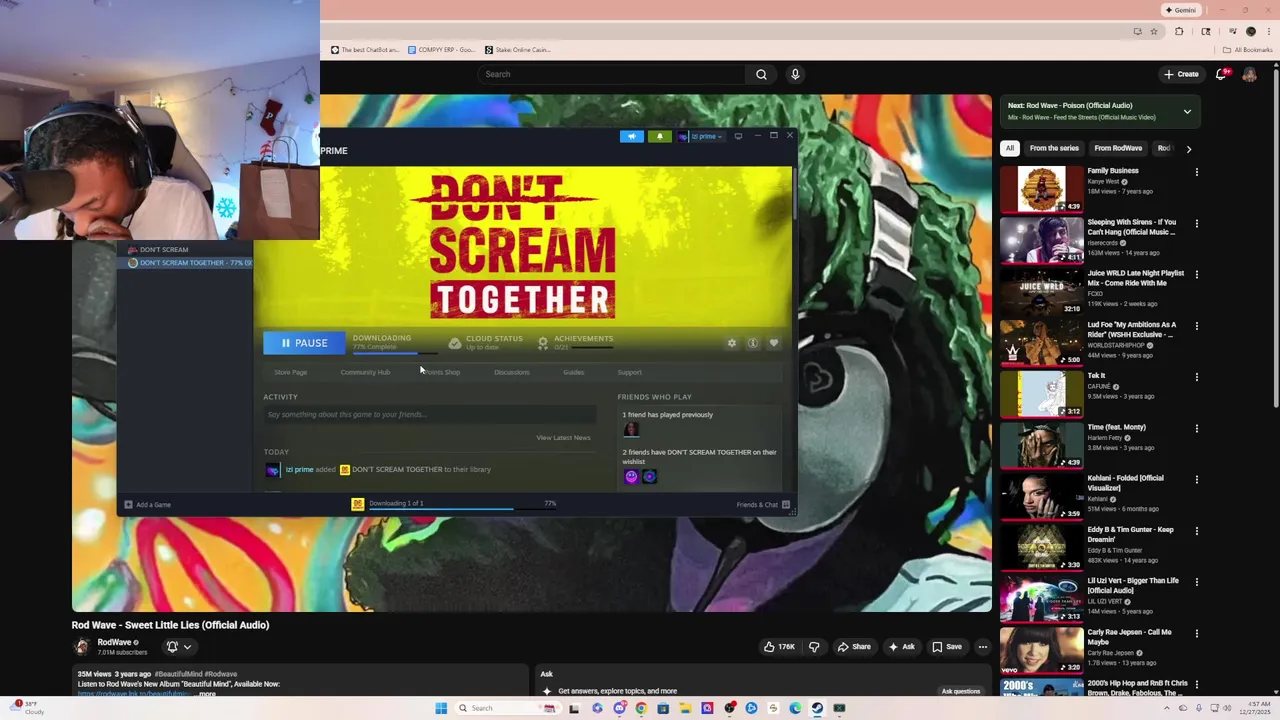Screen dimensions: 1280x720
Task: Show more filter chips arrow
Action: point(1188,148)
